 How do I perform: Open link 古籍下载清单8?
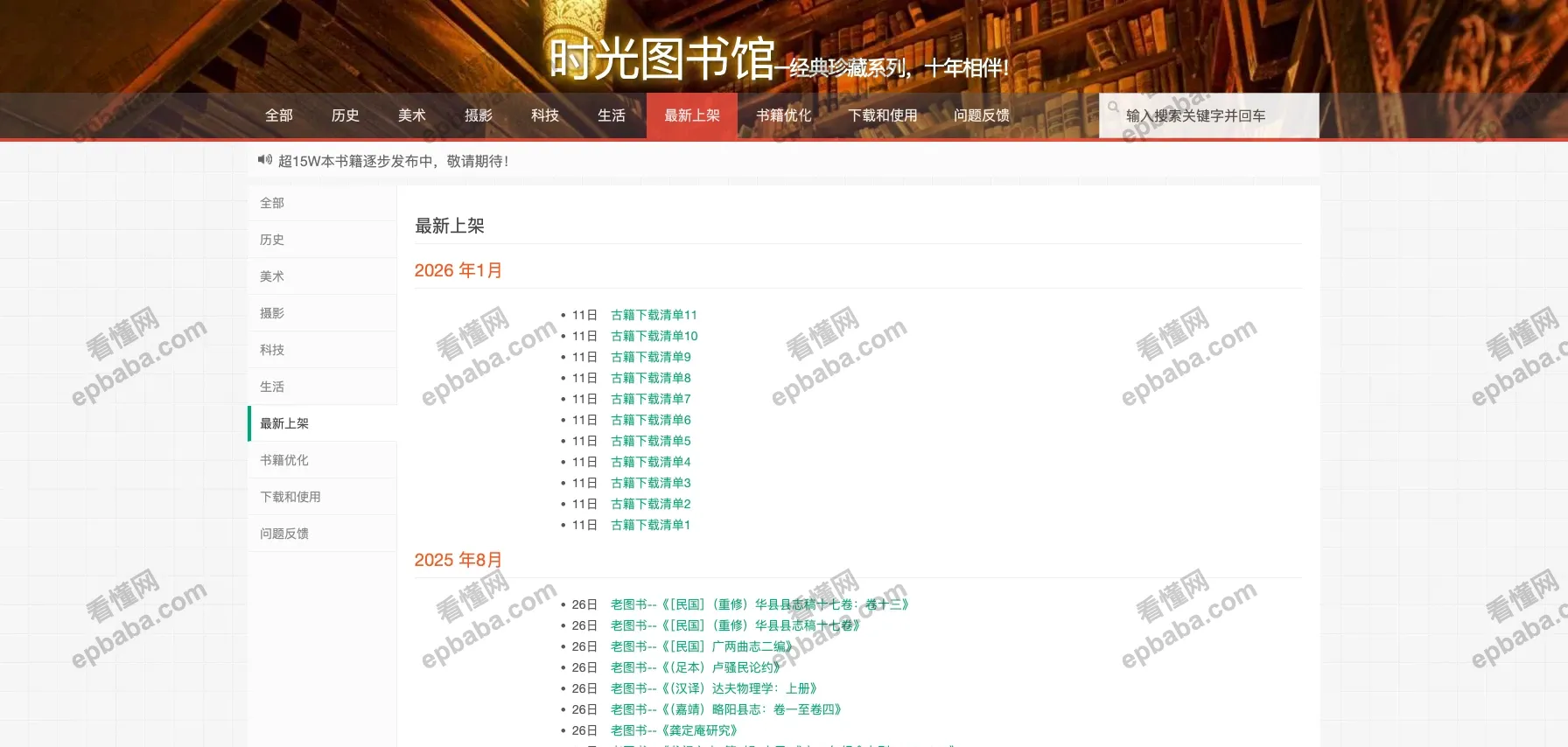click(x=651, y=378)
